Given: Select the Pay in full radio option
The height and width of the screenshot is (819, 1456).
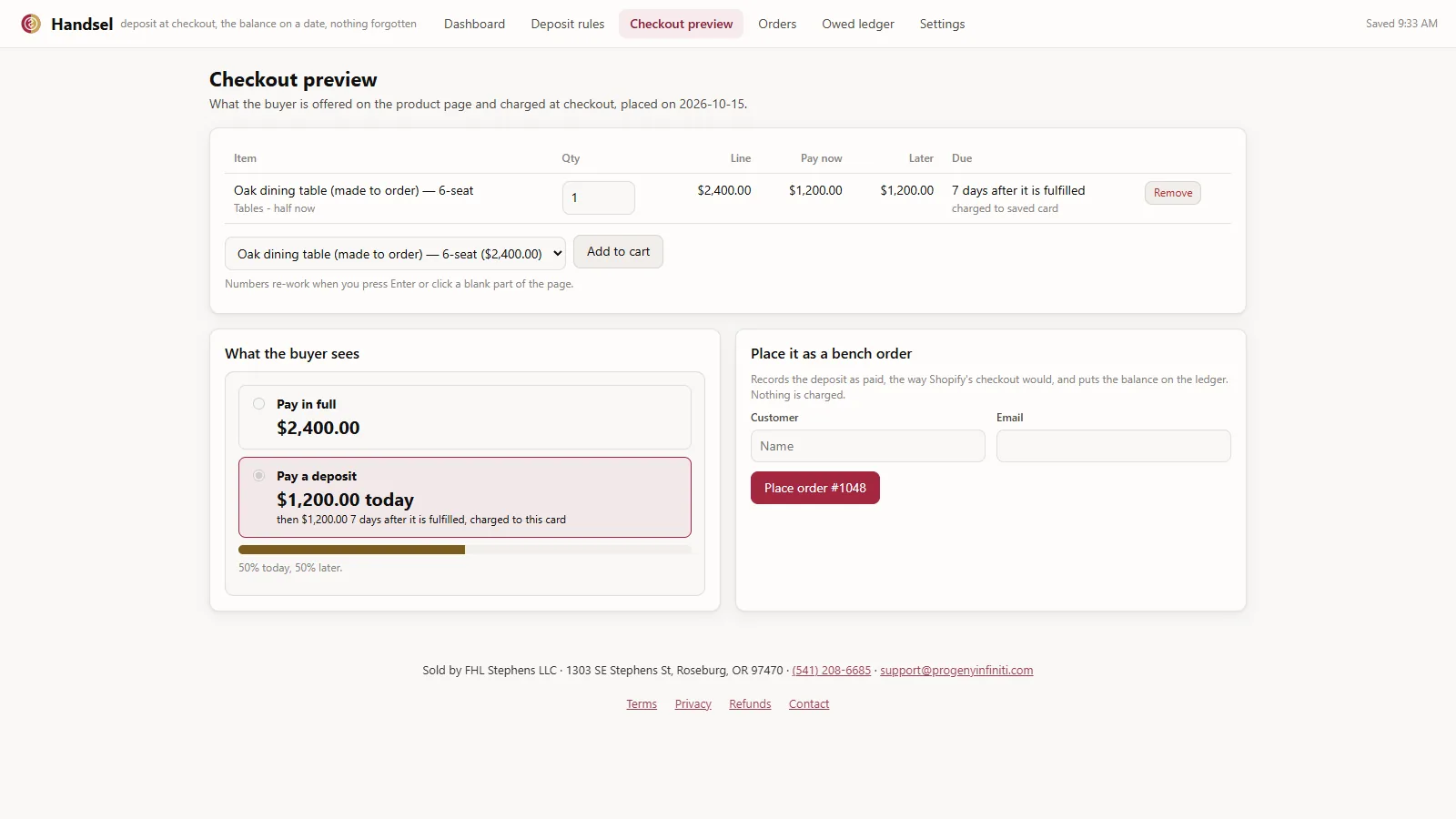Looking at the screenshot, I should point(259,404).
